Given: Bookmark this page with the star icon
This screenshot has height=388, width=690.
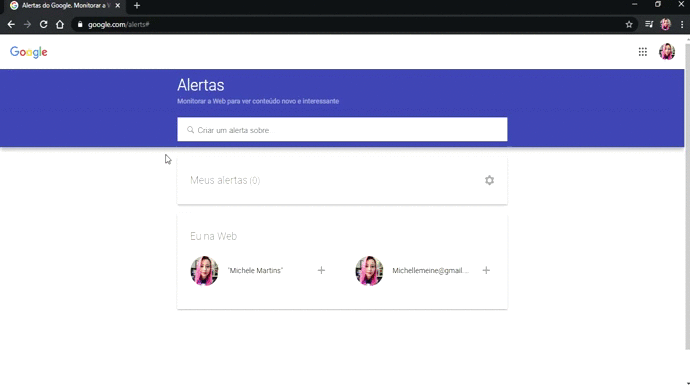Looking at the screenshot, I should coord(629,25).
